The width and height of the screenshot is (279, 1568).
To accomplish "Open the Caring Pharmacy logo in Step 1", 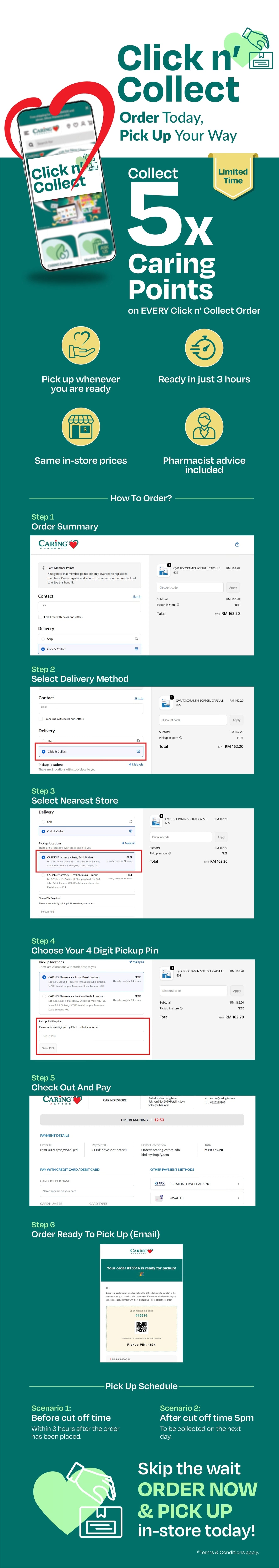I will point(59,544).
